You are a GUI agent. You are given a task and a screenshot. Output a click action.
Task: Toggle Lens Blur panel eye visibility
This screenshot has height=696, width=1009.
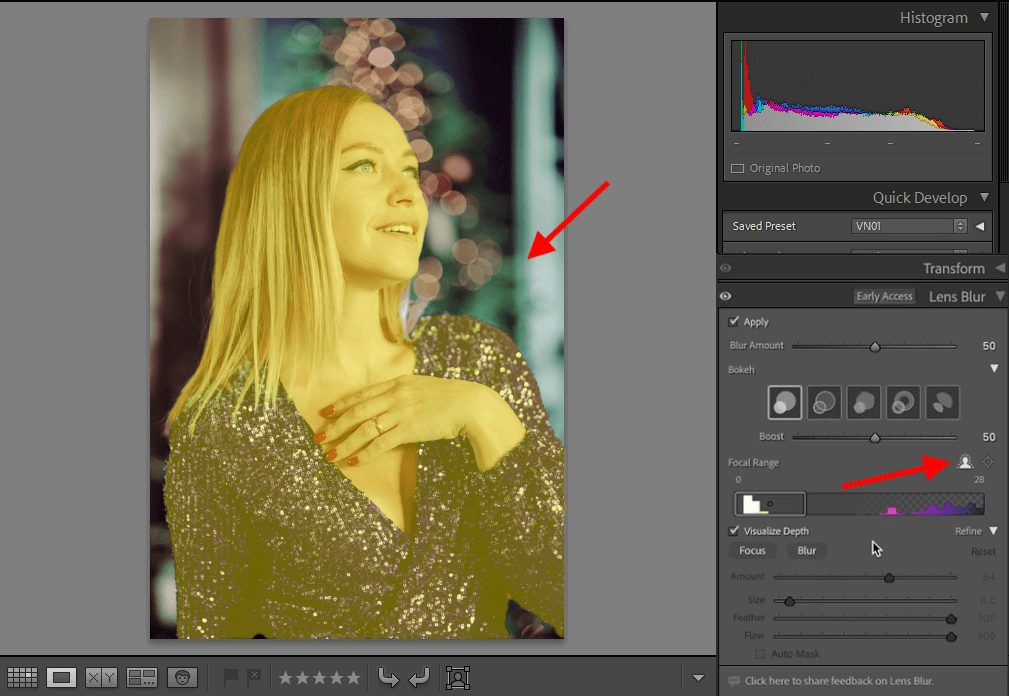(726, 296)
